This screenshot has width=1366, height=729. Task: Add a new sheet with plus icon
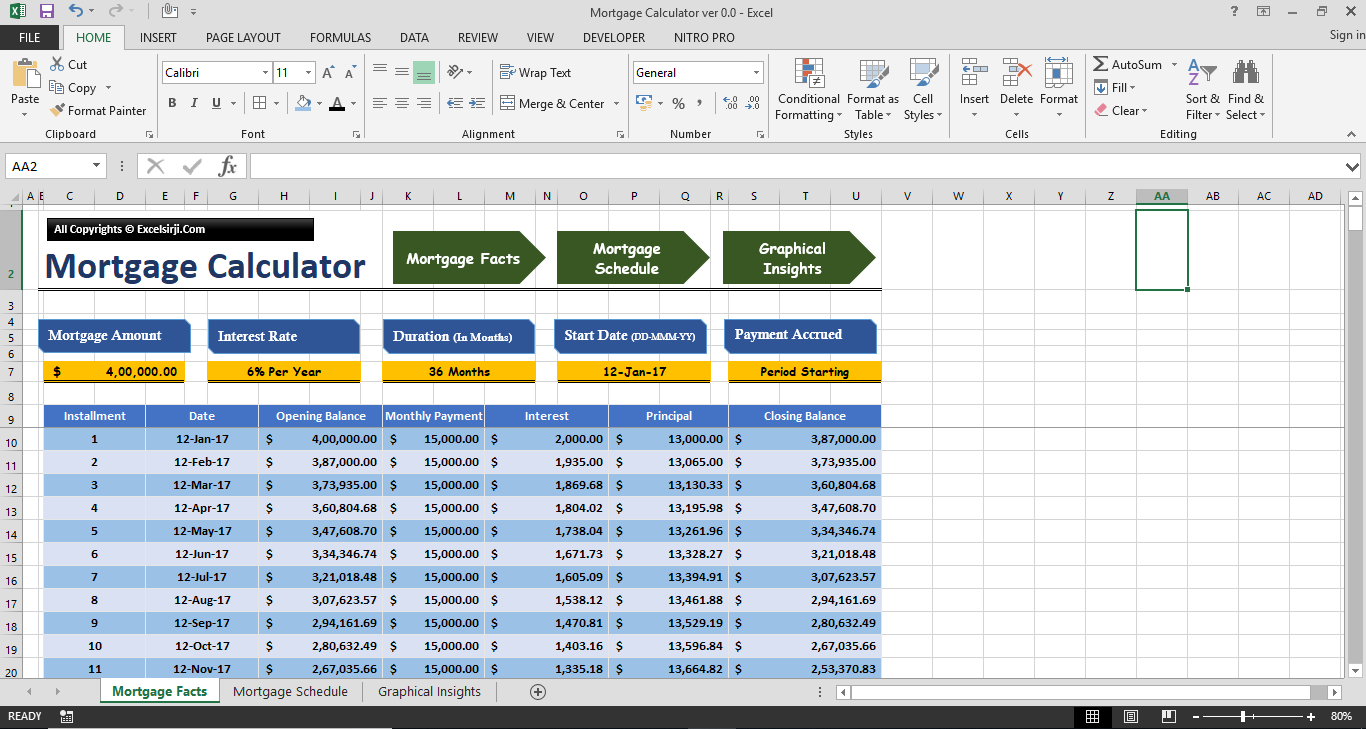538,691
